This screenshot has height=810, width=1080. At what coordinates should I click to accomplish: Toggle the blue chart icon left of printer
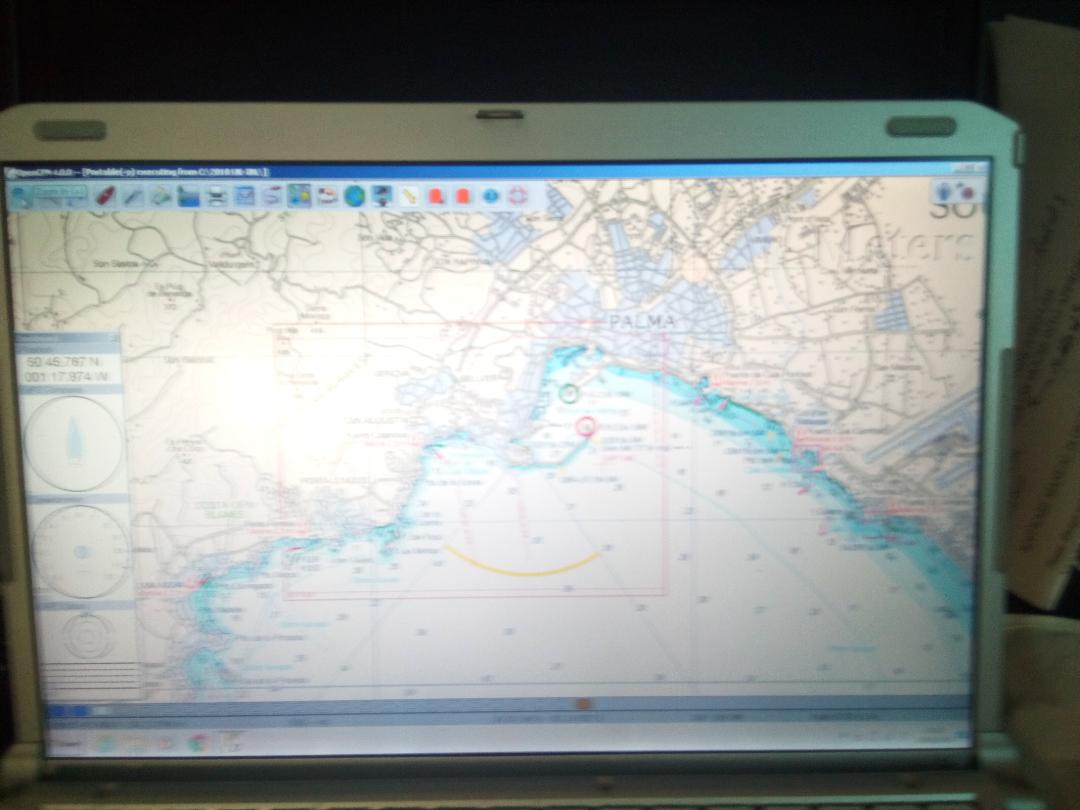188,196
